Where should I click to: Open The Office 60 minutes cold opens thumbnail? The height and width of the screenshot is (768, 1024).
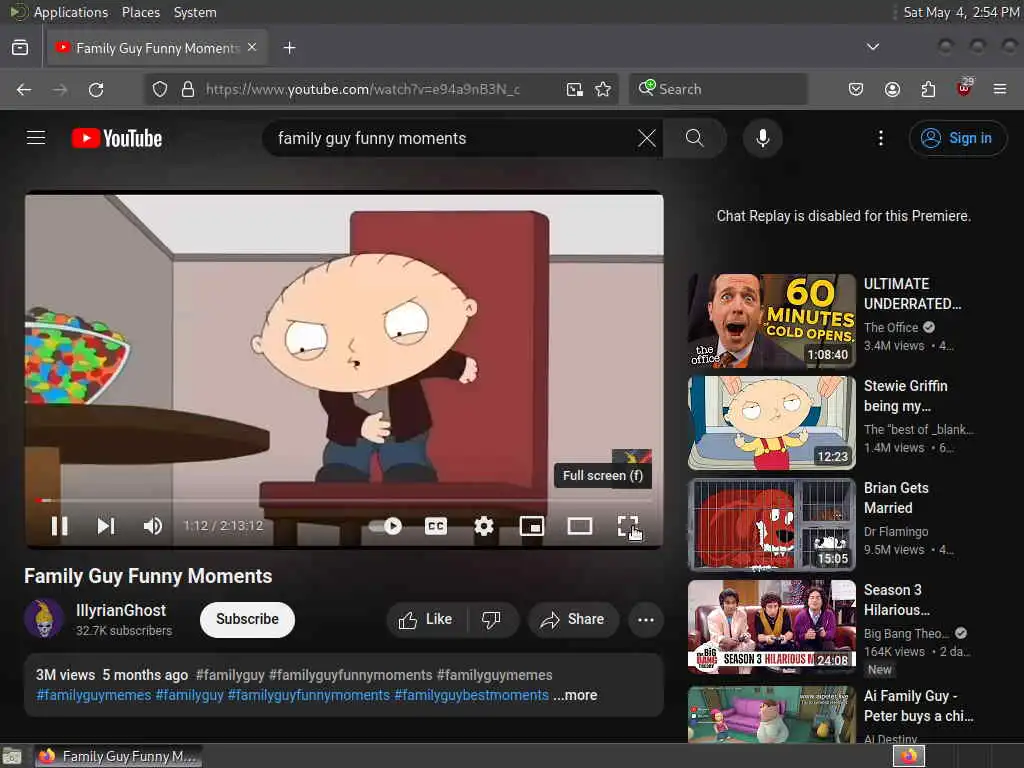click(x=771, y=320)
